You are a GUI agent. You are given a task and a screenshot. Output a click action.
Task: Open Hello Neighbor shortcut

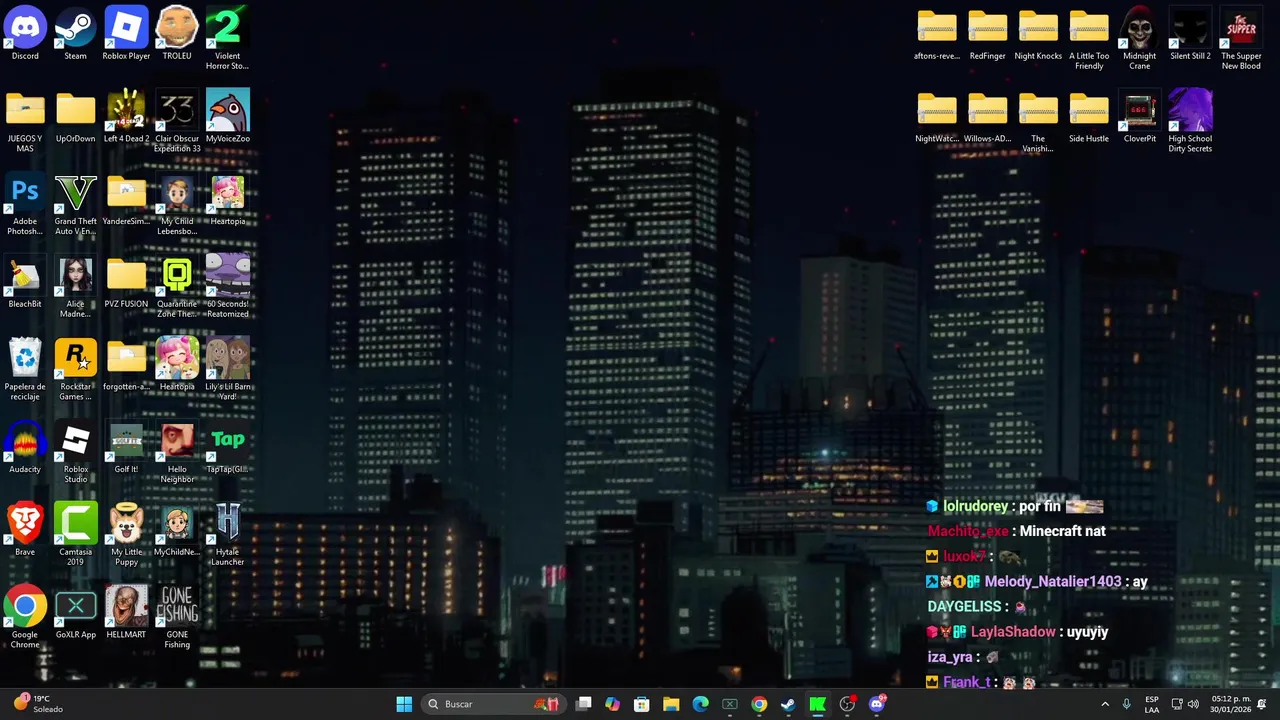pyautogui.click(x=177, y=453)
